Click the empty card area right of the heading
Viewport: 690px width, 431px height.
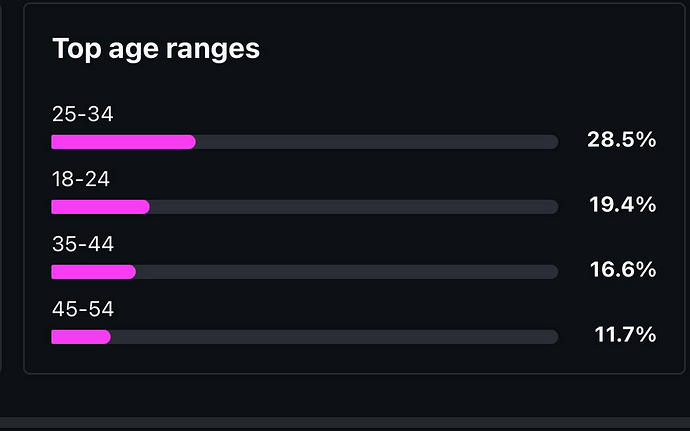point(460,49)
